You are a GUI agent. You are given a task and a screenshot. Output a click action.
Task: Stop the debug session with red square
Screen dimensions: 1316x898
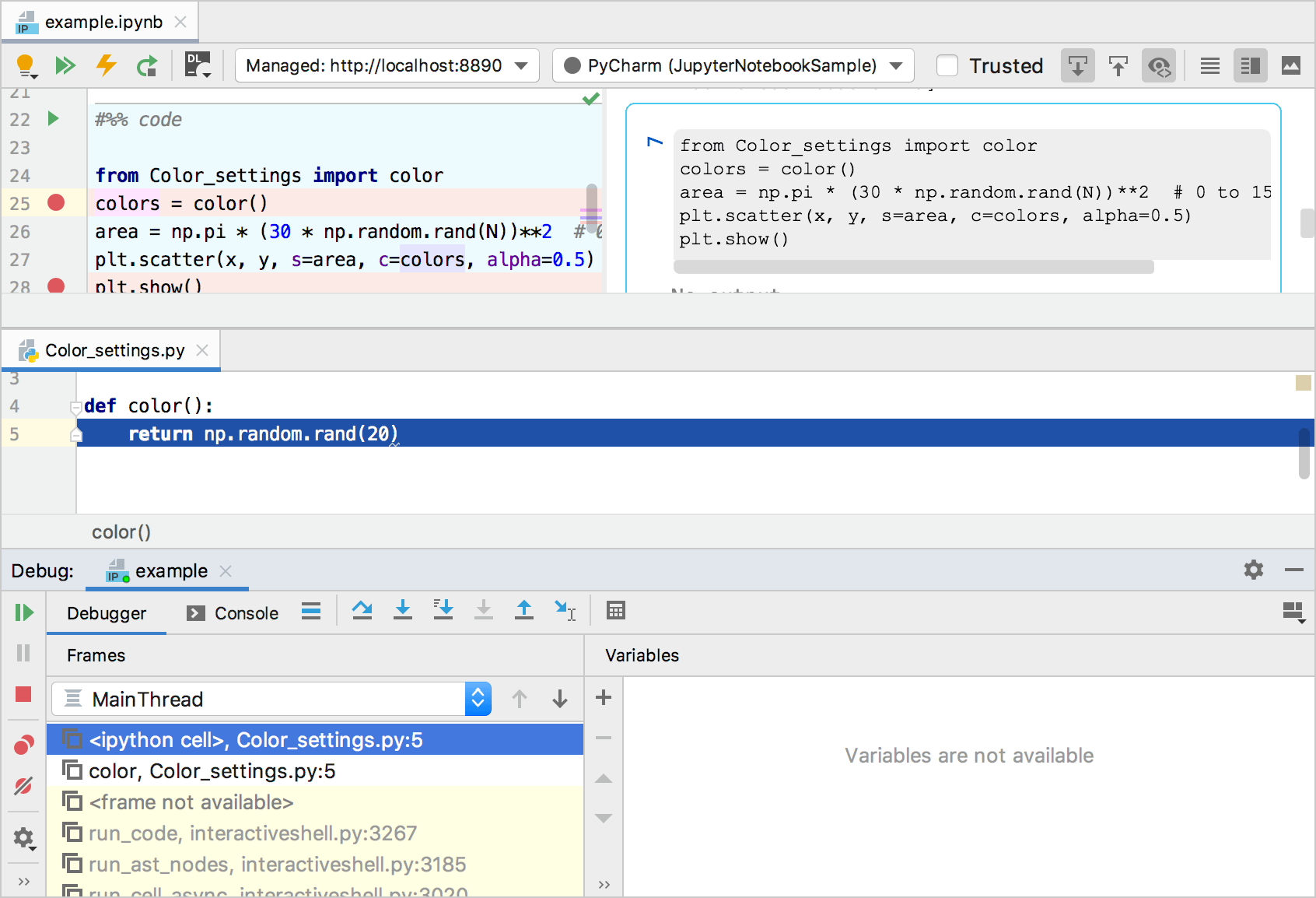23,695
